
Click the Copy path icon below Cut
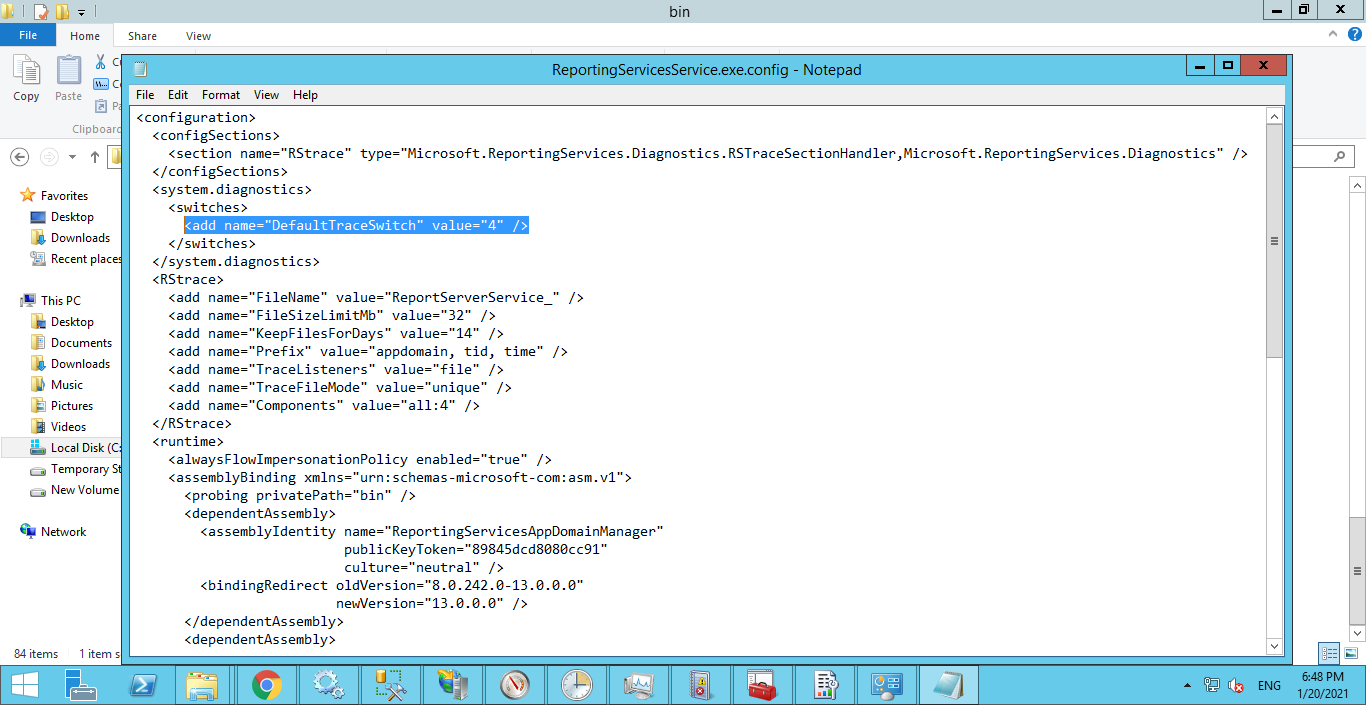pyautogui.click(x=102, y=84)
